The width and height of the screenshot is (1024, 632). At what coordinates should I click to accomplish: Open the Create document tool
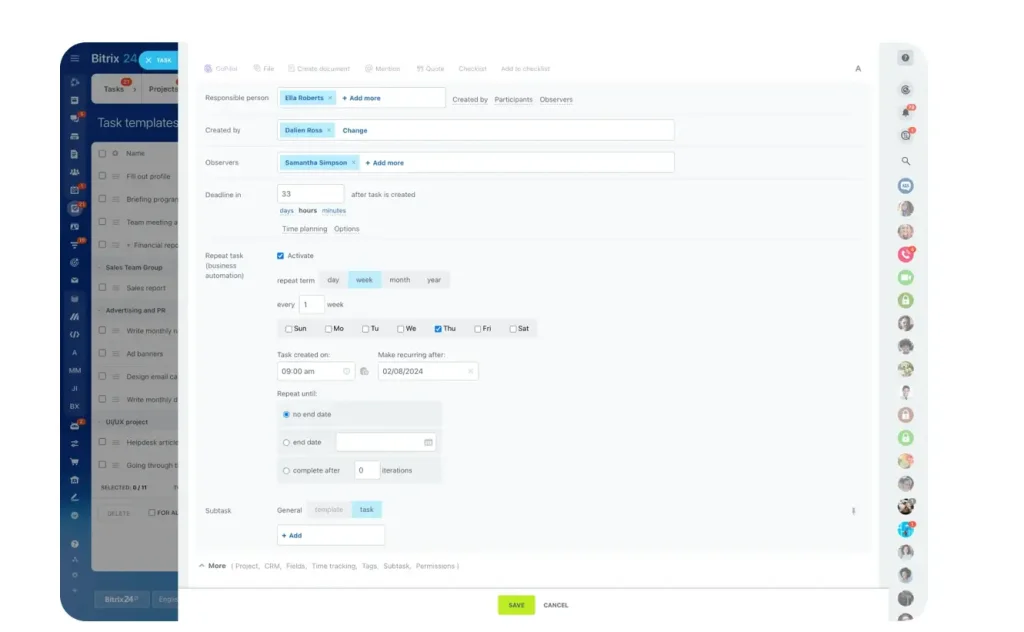pyautogui.click(x=320, y=68)
